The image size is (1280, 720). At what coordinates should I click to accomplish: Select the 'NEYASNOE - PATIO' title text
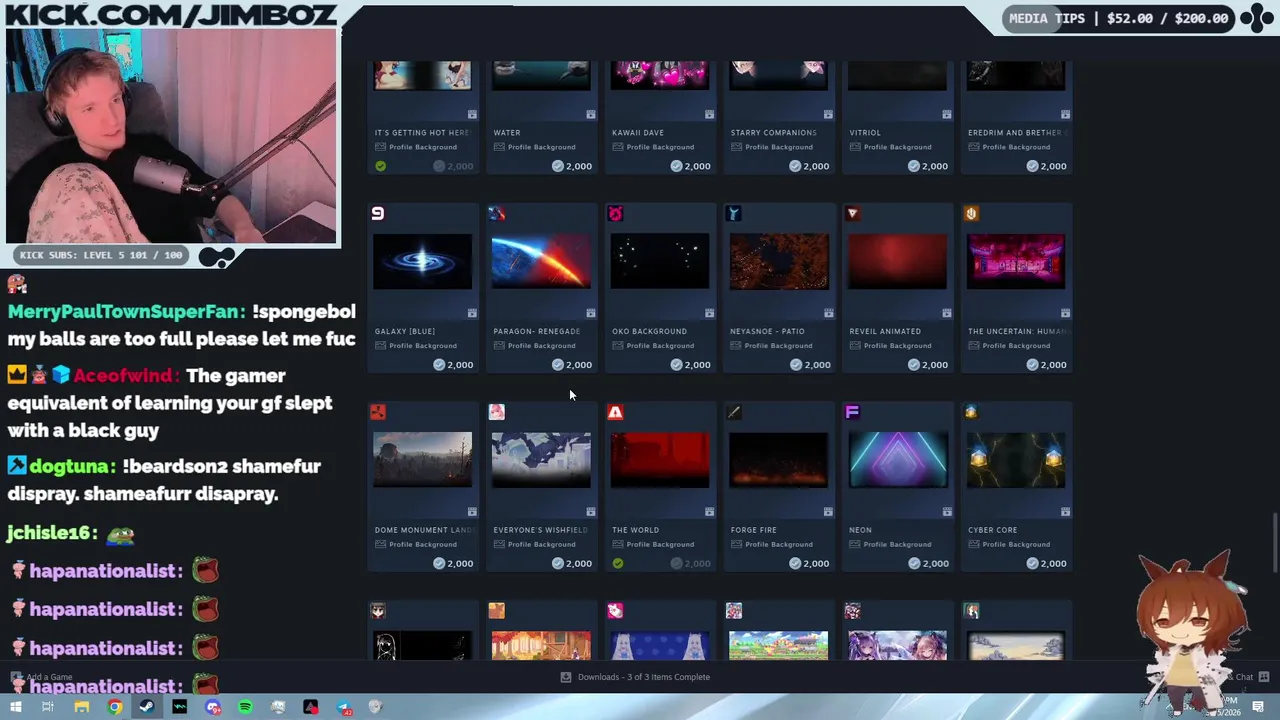[767, 331]
